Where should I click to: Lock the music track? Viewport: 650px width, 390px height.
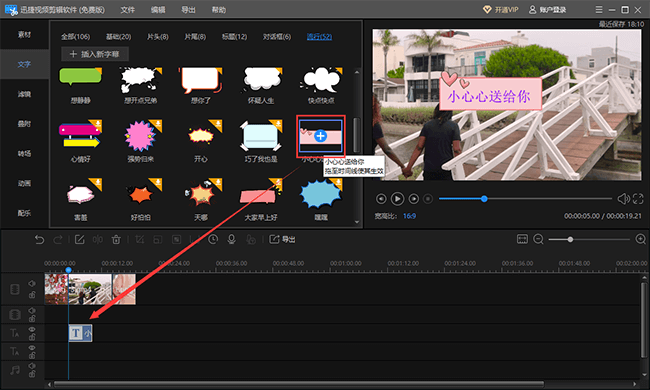click(32, 374)
